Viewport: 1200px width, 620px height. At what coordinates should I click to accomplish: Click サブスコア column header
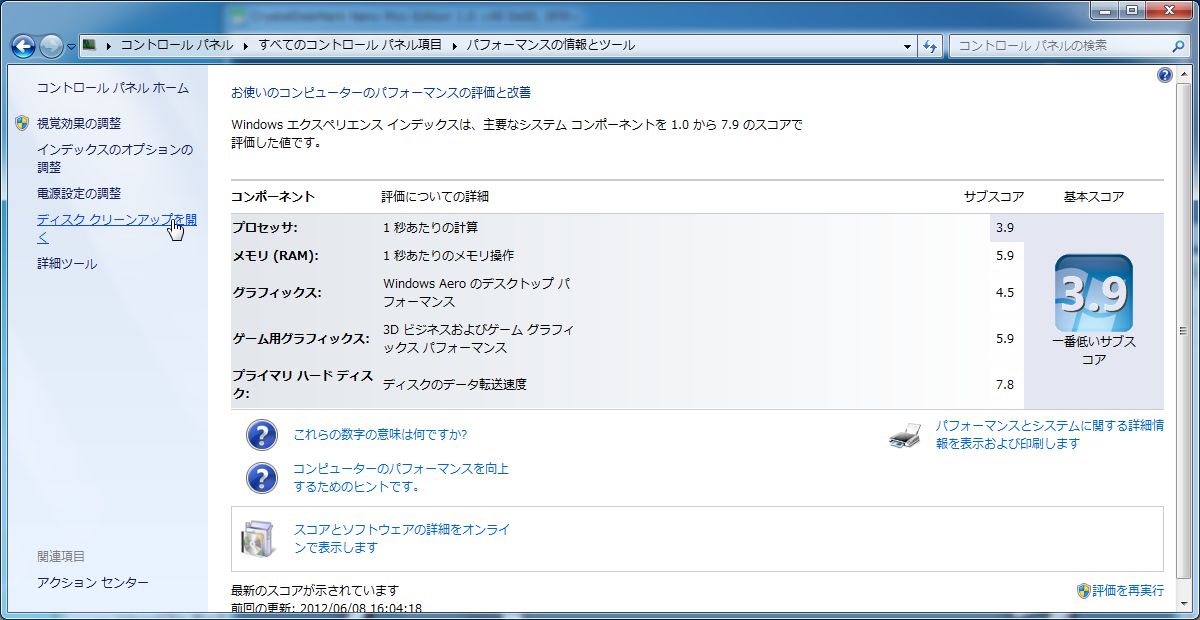993,197
